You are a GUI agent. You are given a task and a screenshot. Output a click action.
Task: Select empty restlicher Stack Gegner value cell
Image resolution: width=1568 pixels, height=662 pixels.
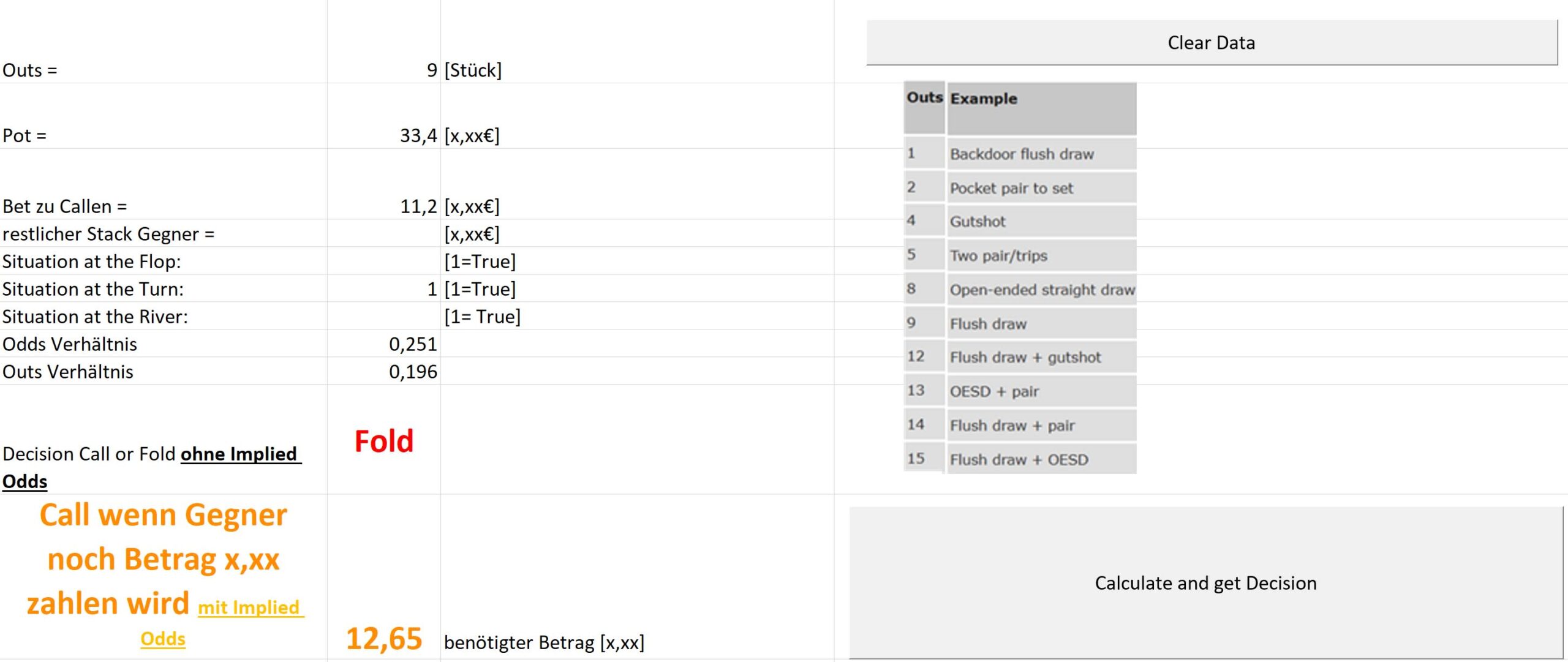(384, 233)
